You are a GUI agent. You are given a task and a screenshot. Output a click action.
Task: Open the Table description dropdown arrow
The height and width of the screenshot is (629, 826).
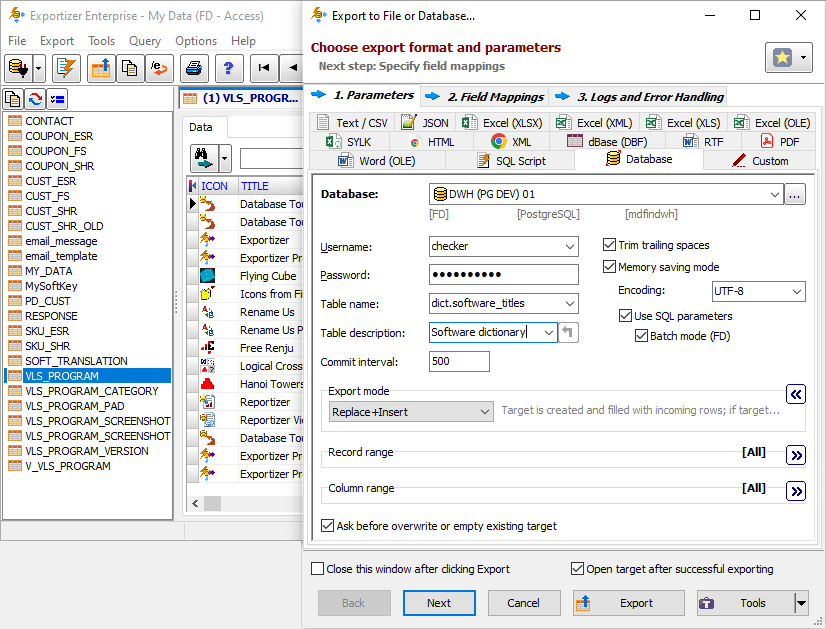coord(548,332)
